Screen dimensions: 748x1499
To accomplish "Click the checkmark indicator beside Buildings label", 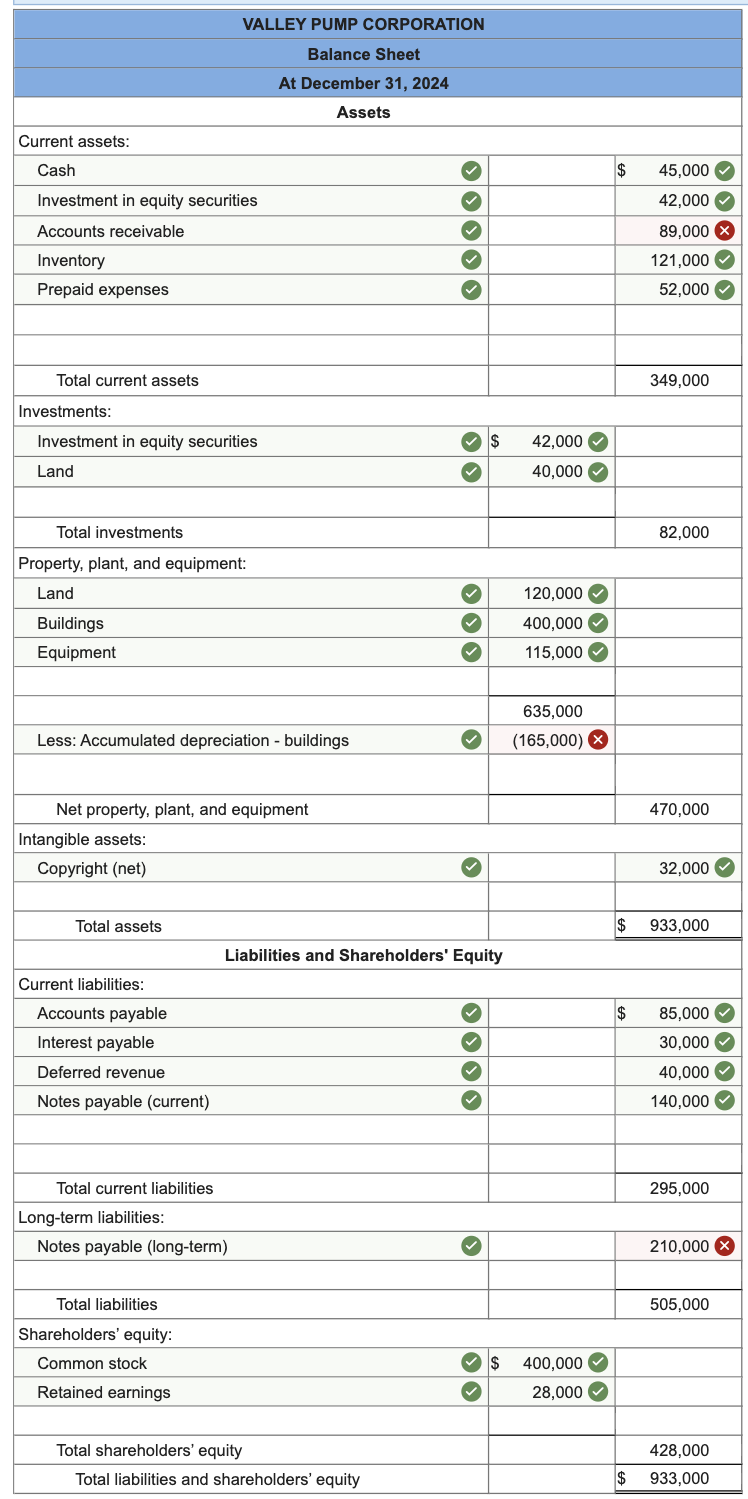I will [x=470, y=622].
